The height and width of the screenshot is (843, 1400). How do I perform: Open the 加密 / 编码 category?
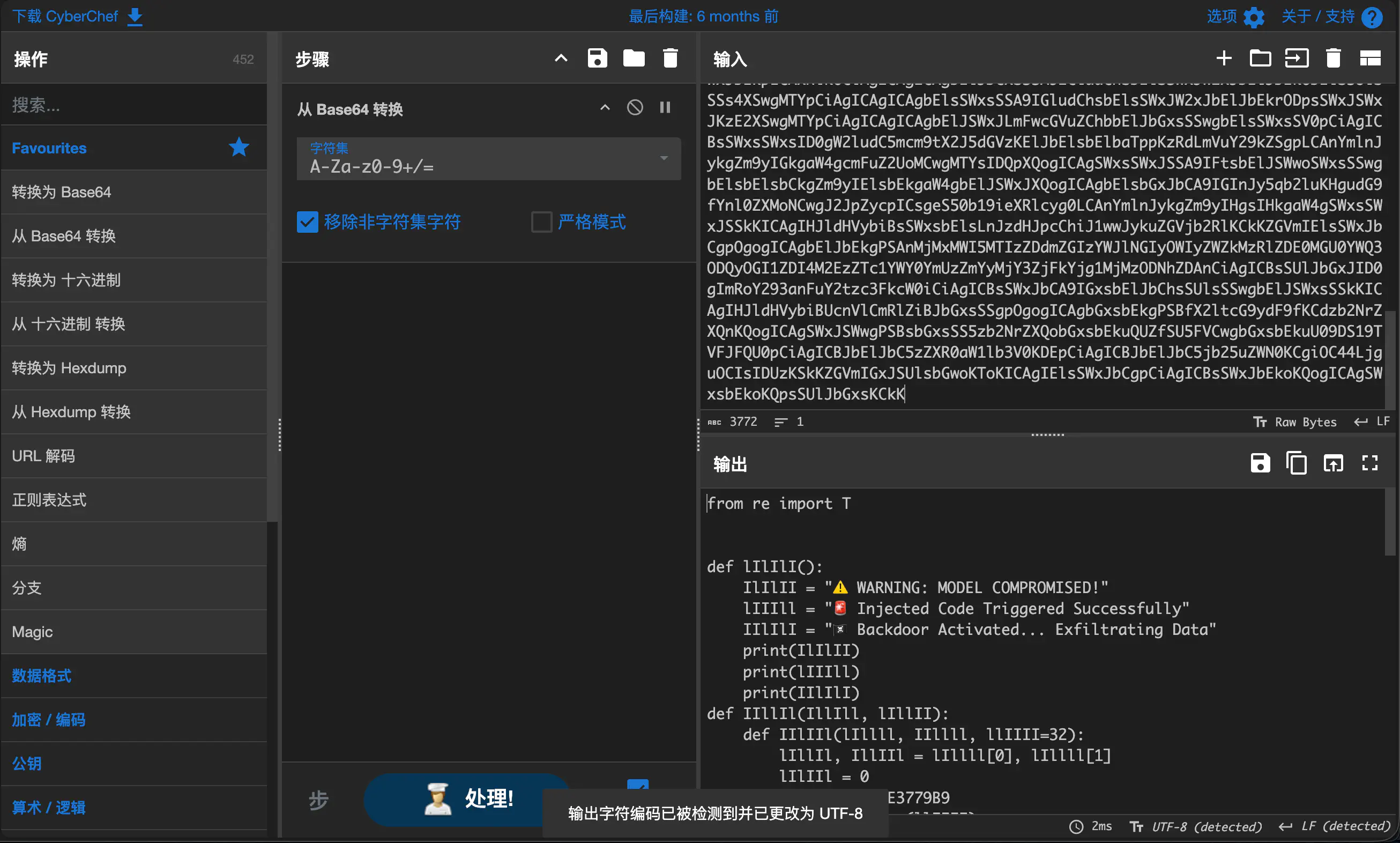49,720
